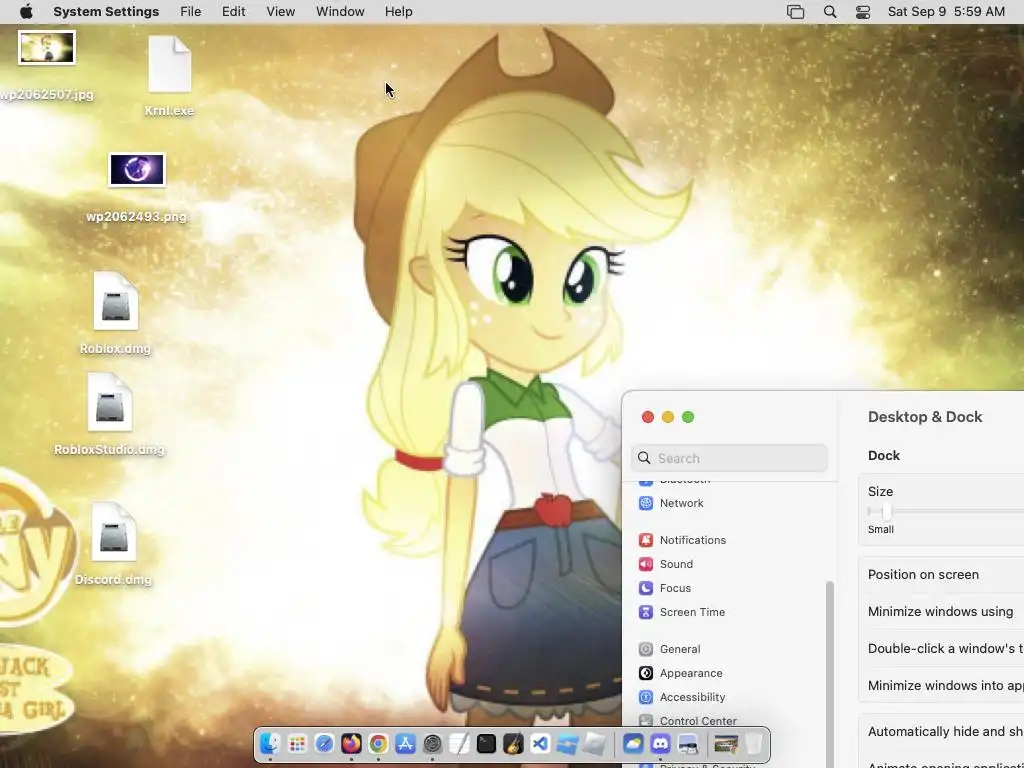Open the Apple menu
This screenshot has height=768, width=1024.
(x=26, y=12)
